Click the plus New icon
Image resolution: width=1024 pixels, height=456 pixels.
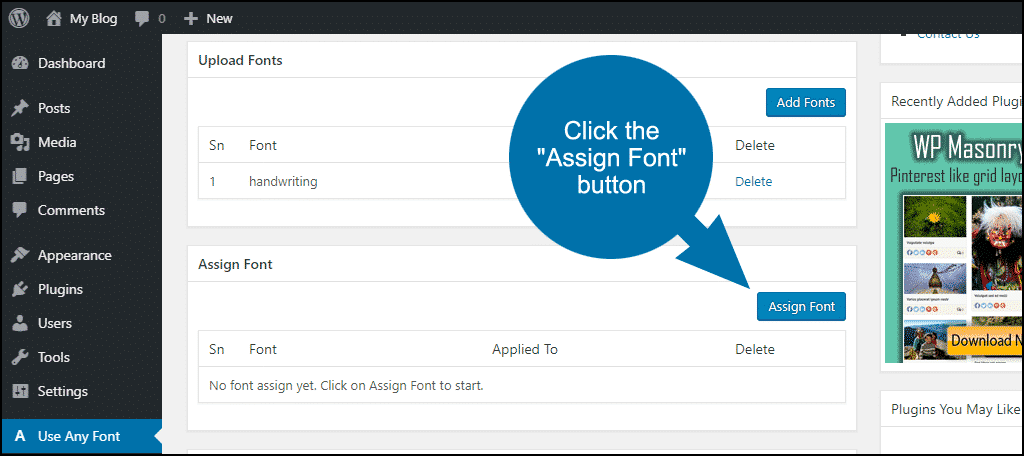click(191, 19)
